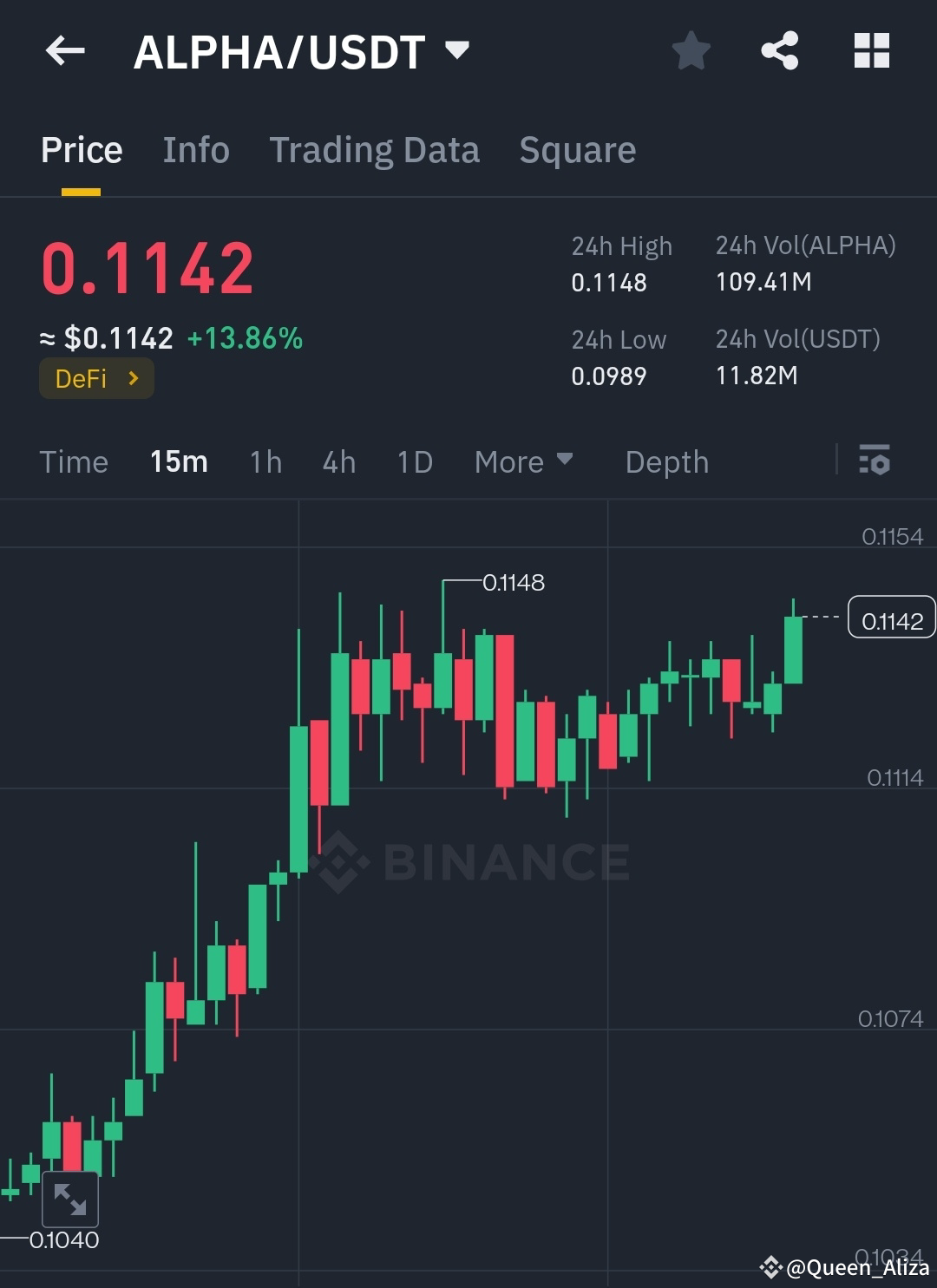The width and height of the screenshot is (937, 1288).
Task: Open the DeFi category chevron
Action: tap(133, 378)
